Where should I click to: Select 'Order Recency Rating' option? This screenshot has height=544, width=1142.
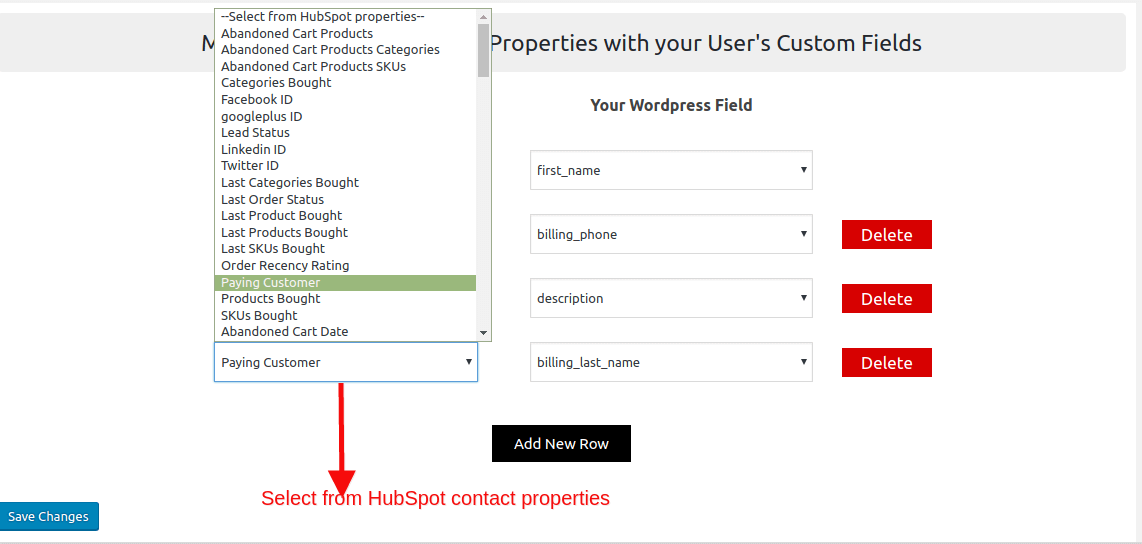click(285, 265)
